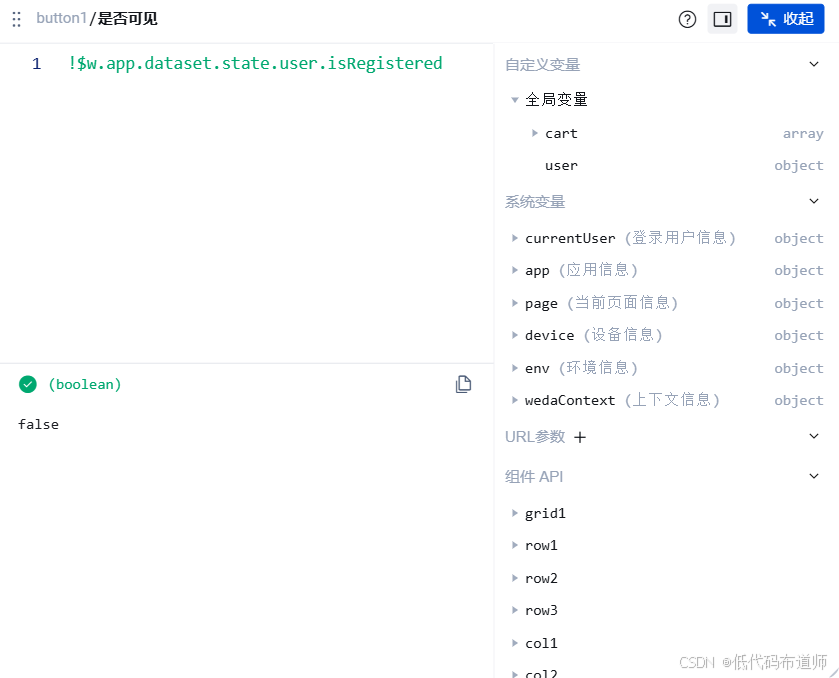Click the wedaContext variable name

pyautogui.click(x=570, y=400)
